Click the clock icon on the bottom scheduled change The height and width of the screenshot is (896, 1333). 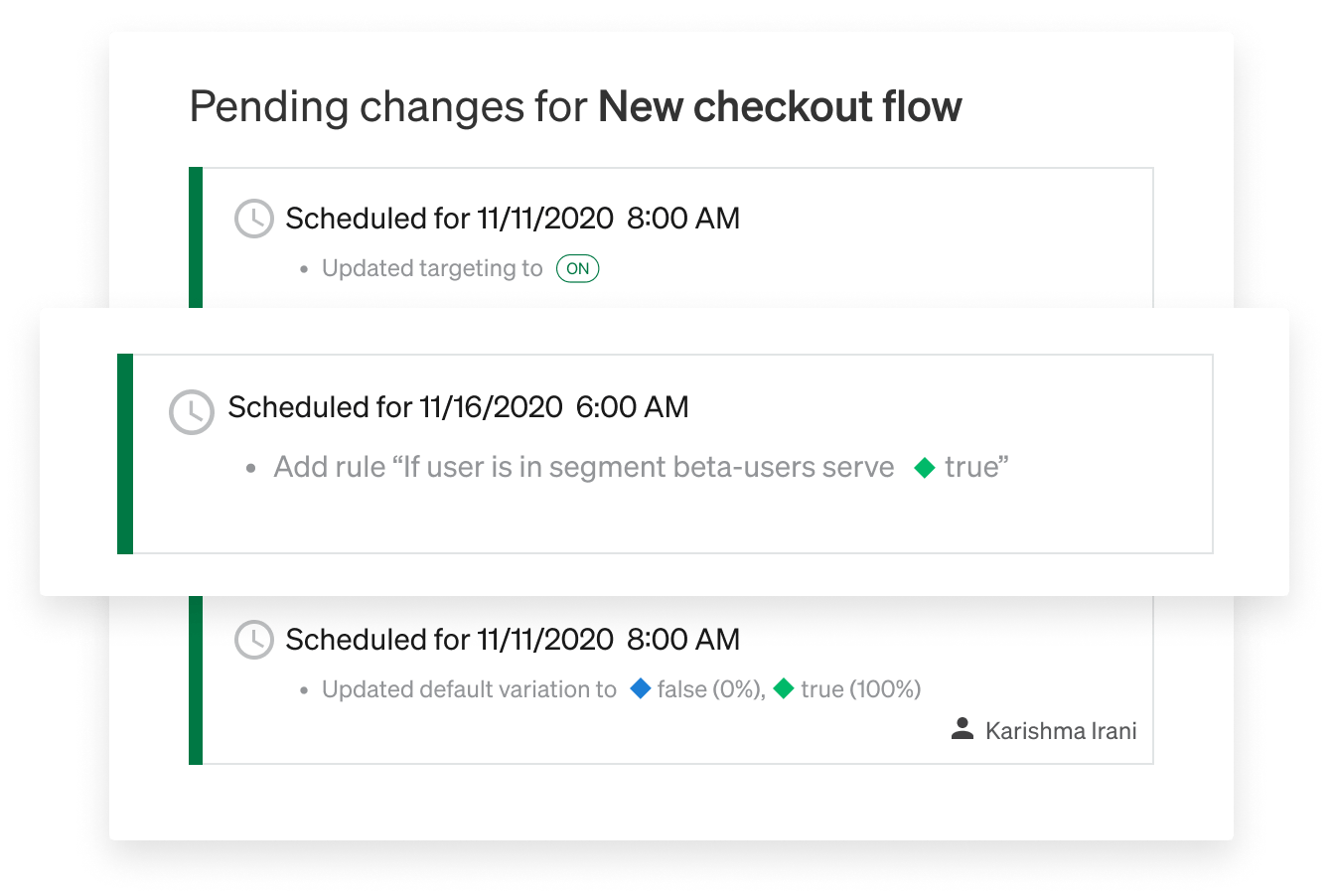pyautogui.click(x=253, y=640)
